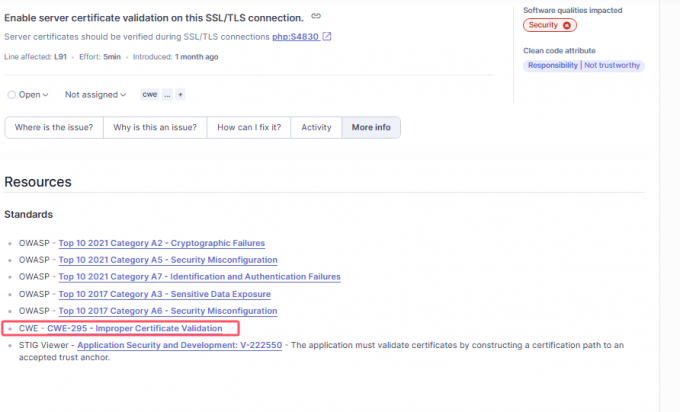Screen dimensions: 680x412
Task: Click external link icon beside php:S4830
Action: [x=327, y=36]
